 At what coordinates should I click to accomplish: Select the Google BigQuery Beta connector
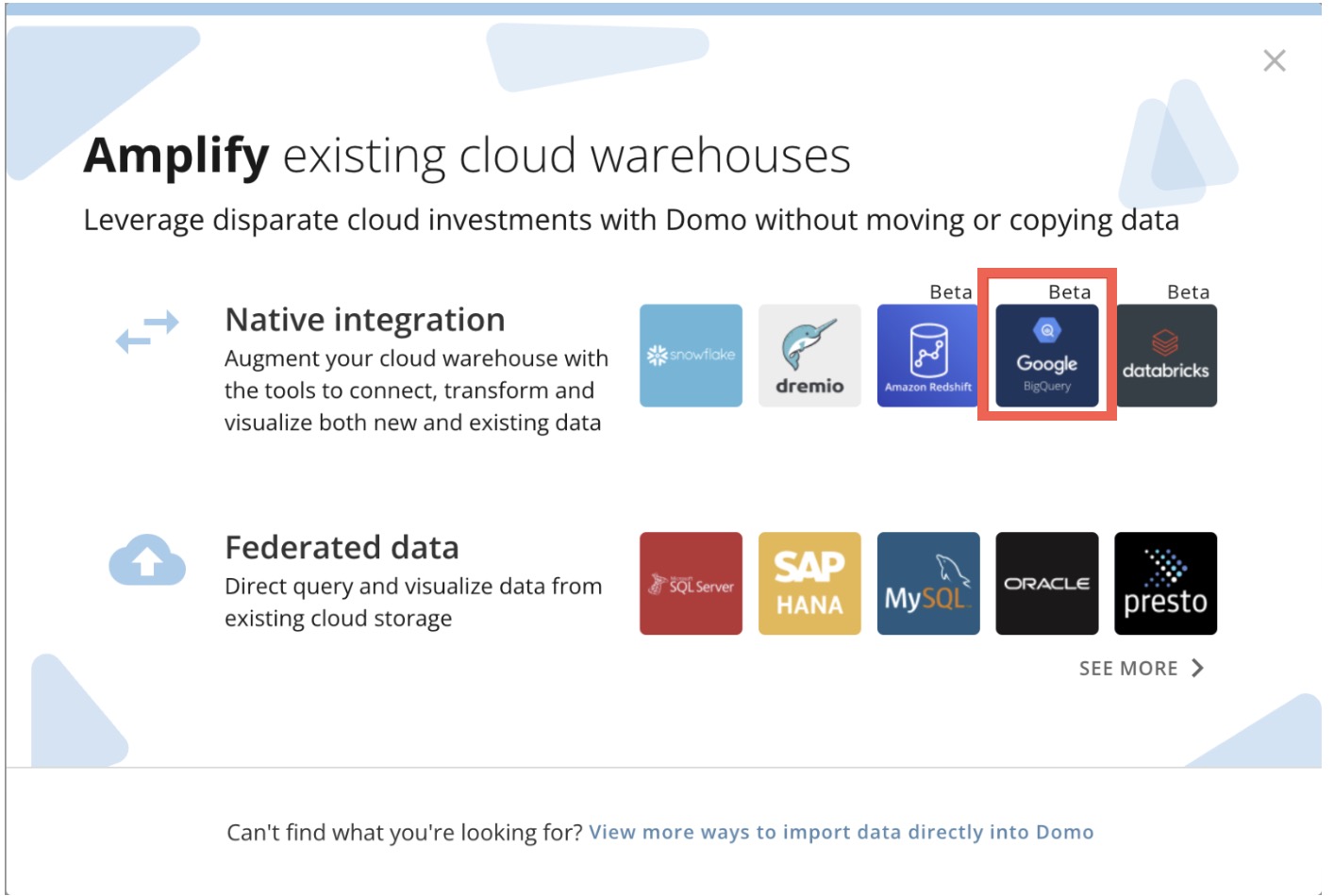click(x=1047, y=355)
